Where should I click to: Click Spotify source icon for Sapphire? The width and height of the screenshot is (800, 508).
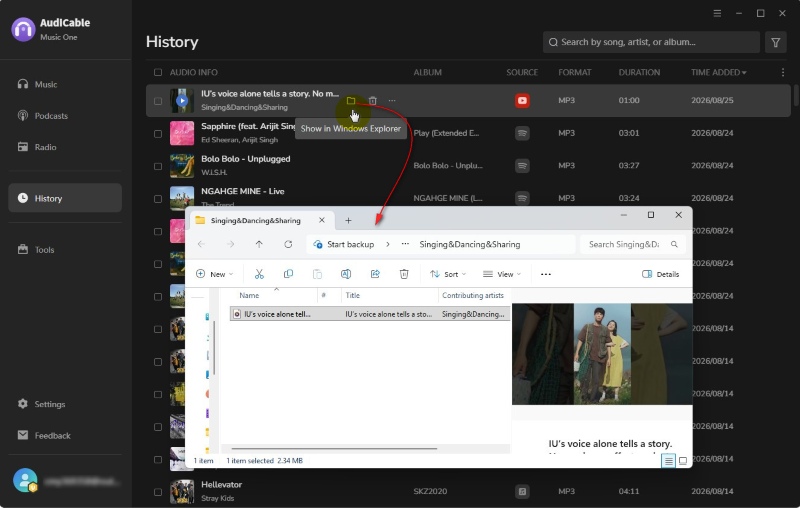click(x=522, y=133)
